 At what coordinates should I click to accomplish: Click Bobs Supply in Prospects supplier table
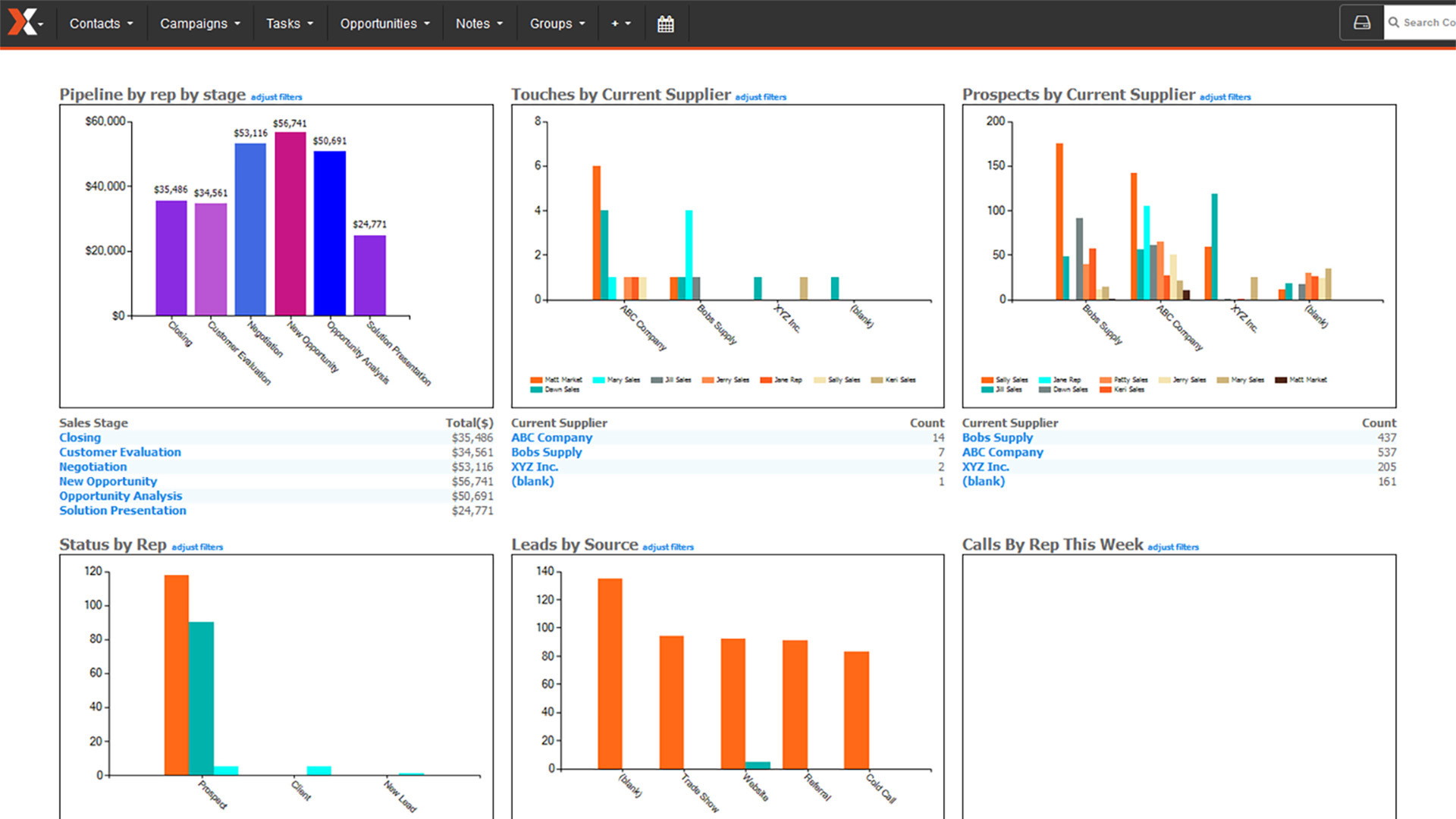click(x=997, y=438)
